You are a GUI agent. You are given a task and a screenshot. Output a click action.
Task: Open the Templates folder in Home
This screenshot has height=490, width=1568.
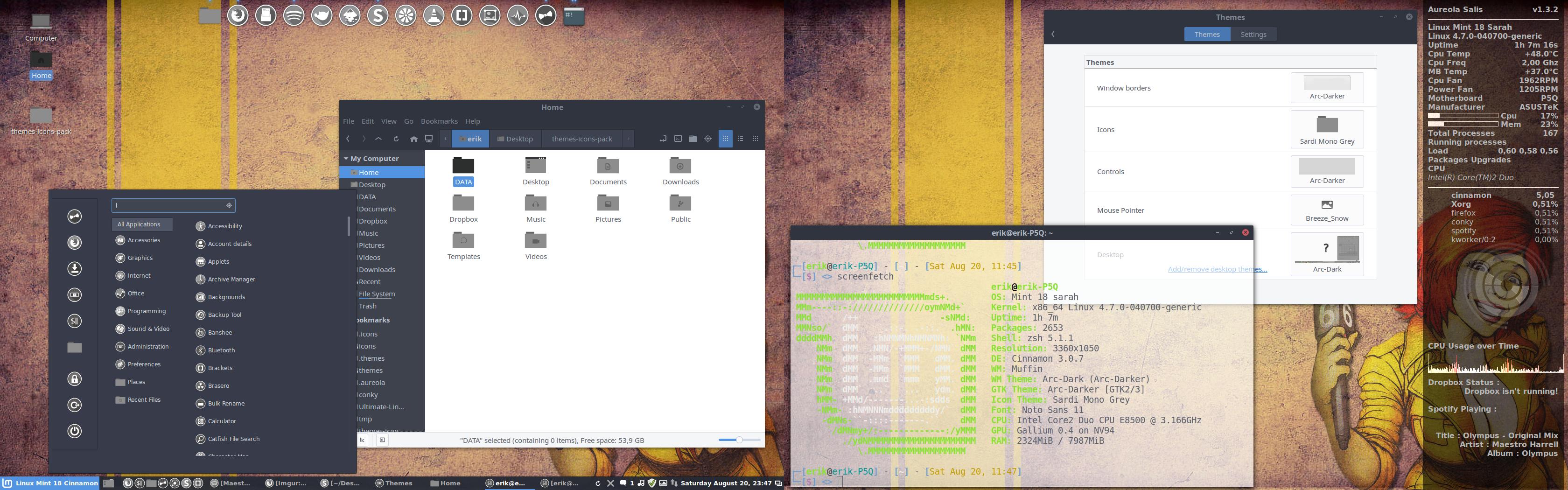tap(463, 246)
